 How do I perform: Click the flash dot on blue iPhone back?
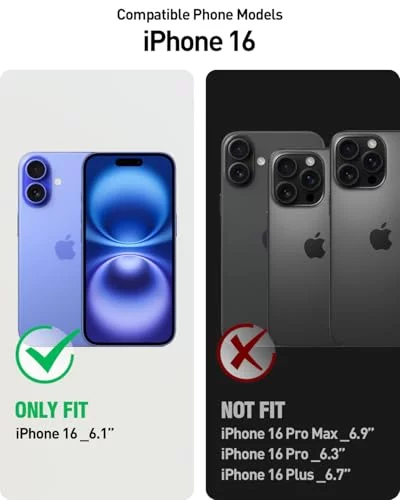[58, 182]
